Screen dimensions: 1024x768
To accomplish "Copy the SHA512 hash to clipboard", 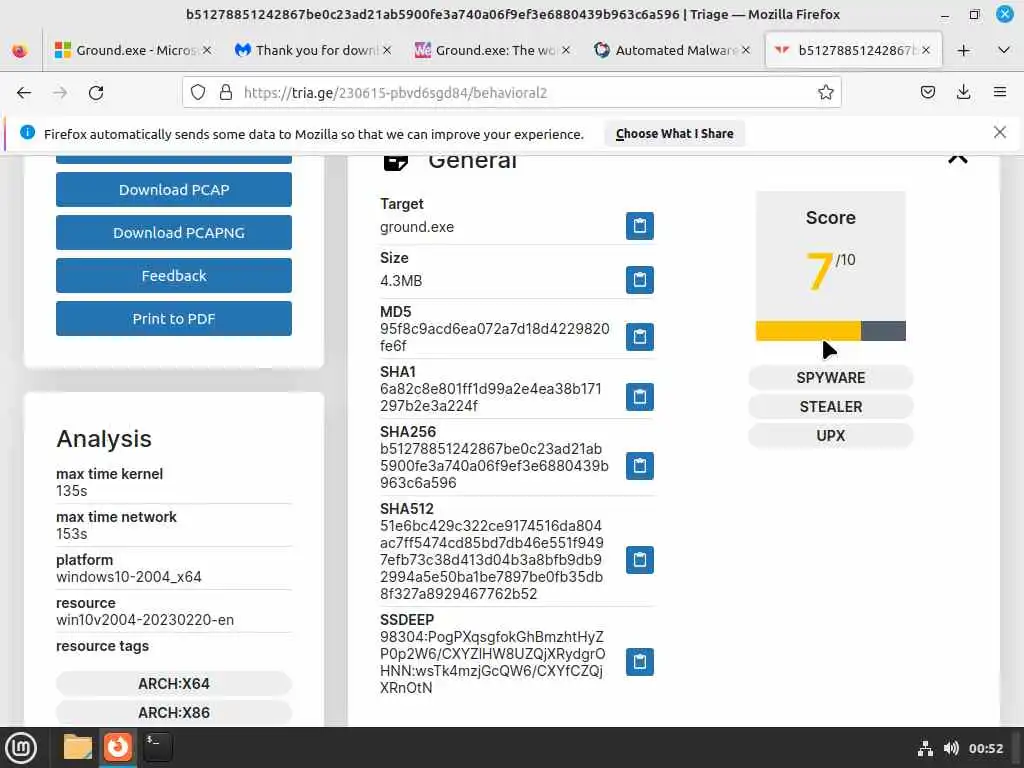I will pyautogui.click(x=639, y=560).
